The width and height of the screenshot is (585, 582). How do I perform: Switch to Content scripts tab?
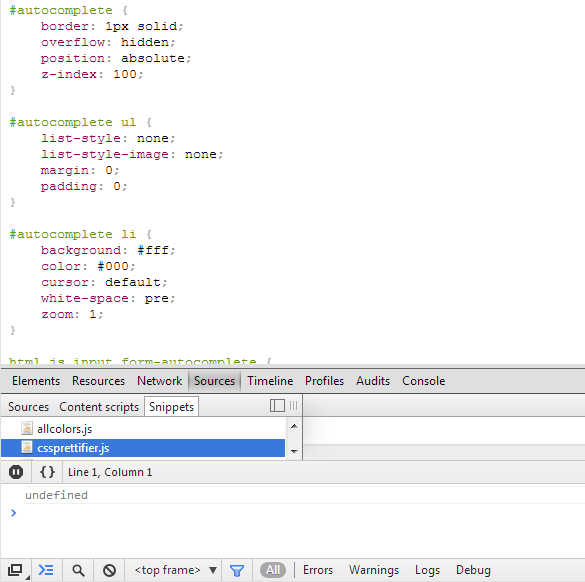click(x=99, y=407)
